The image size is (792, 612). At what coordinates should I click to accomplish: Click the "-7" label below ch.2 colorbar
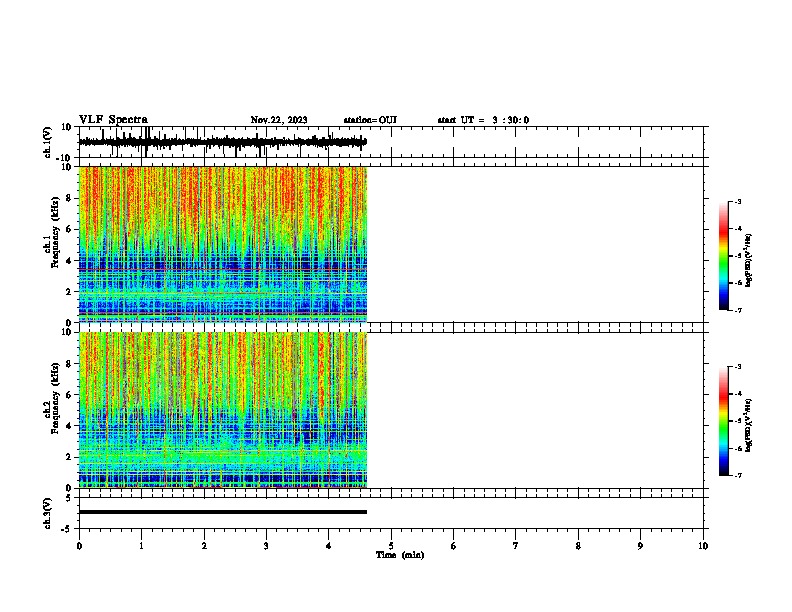pyautogui.click(x=738, y=475)
